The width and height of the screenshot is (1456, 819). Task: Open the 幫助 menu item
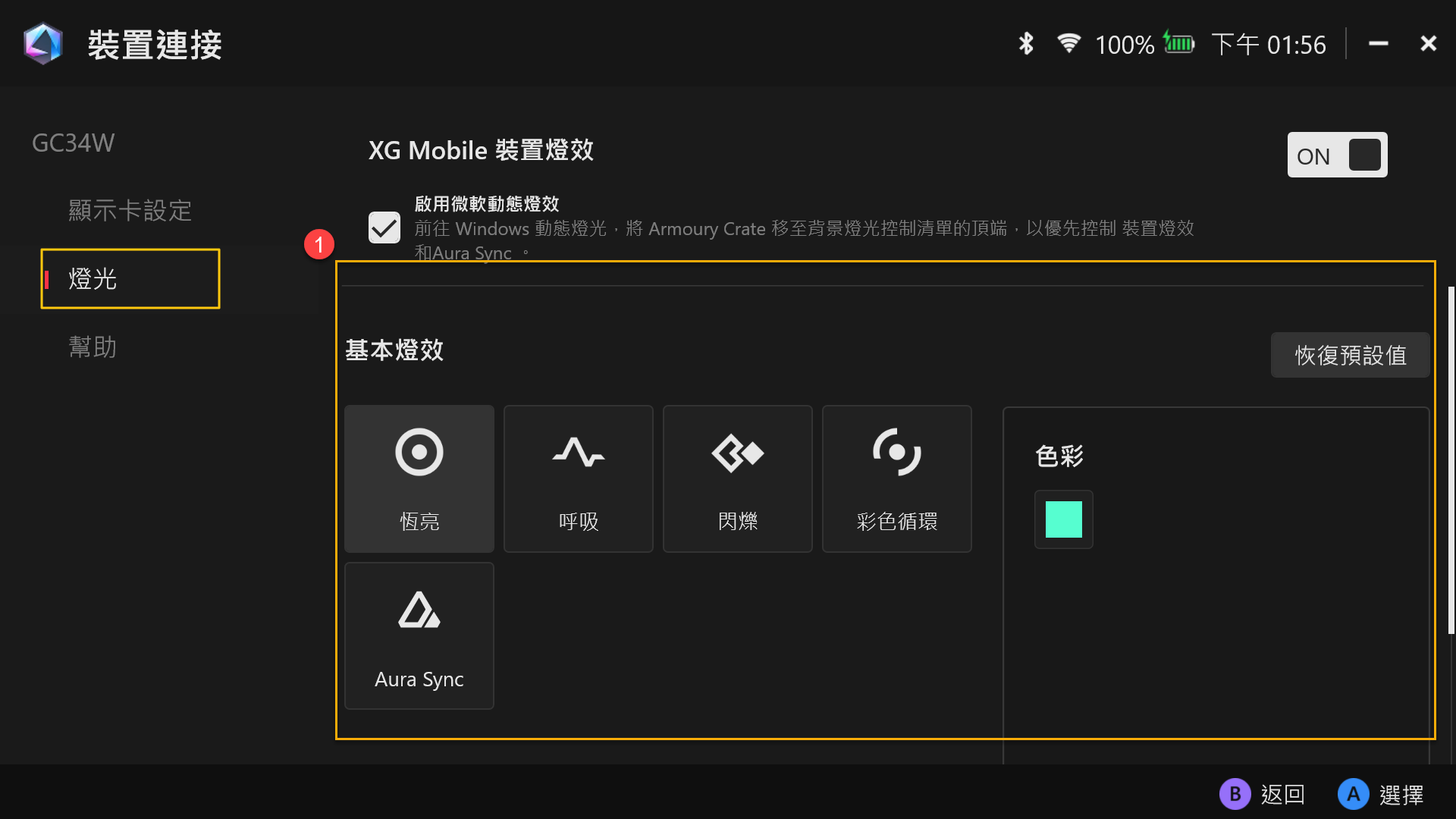(93, 347)
